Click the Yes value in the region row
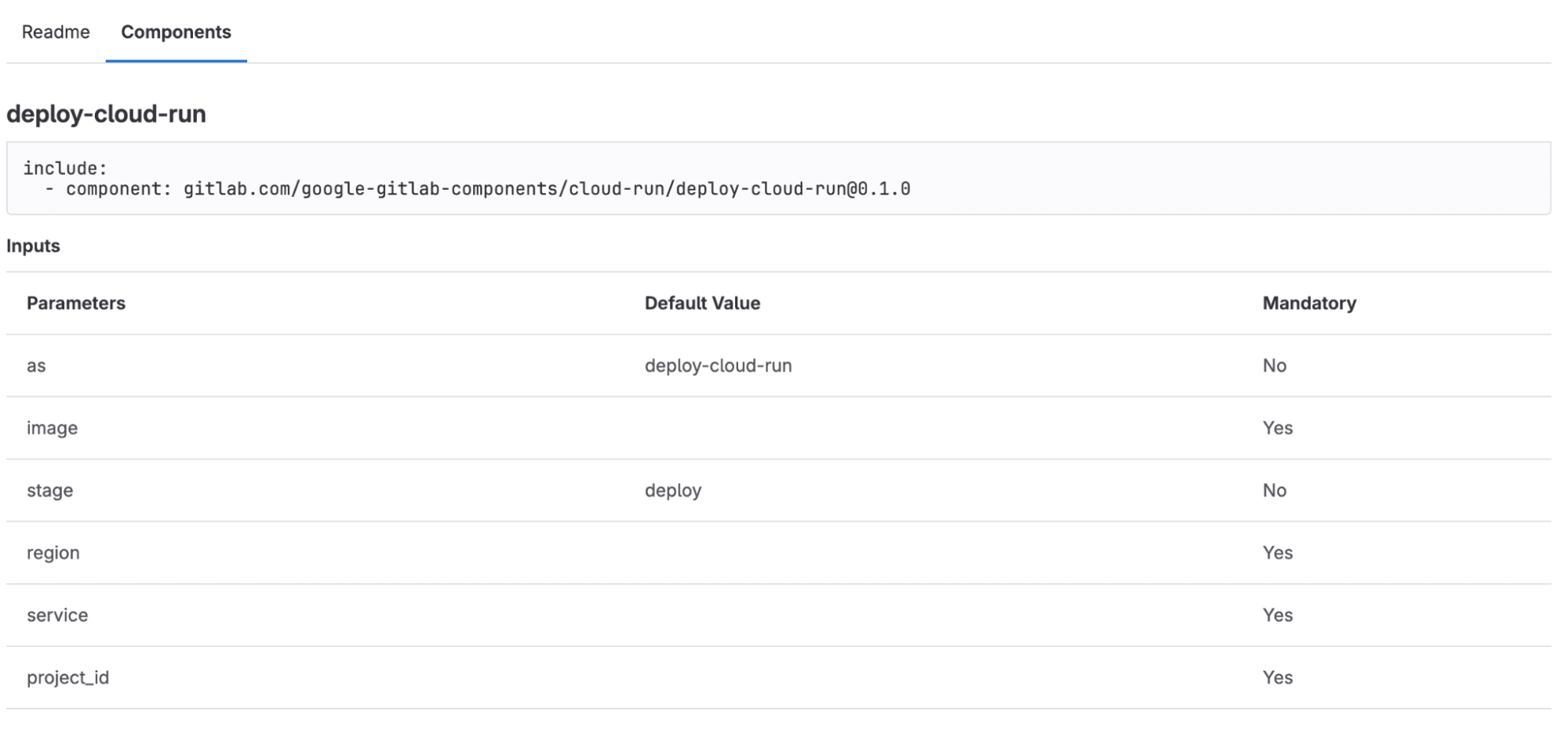1568x752 pixels. pyautogui.click(x=1278, y=553)
